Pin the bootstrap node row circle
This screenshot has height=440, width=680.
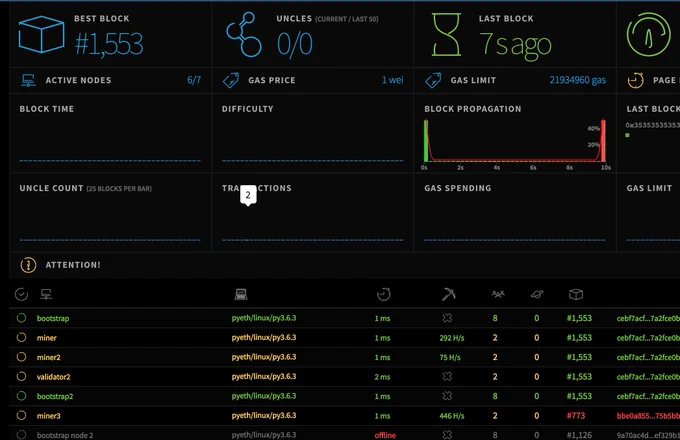21,318
